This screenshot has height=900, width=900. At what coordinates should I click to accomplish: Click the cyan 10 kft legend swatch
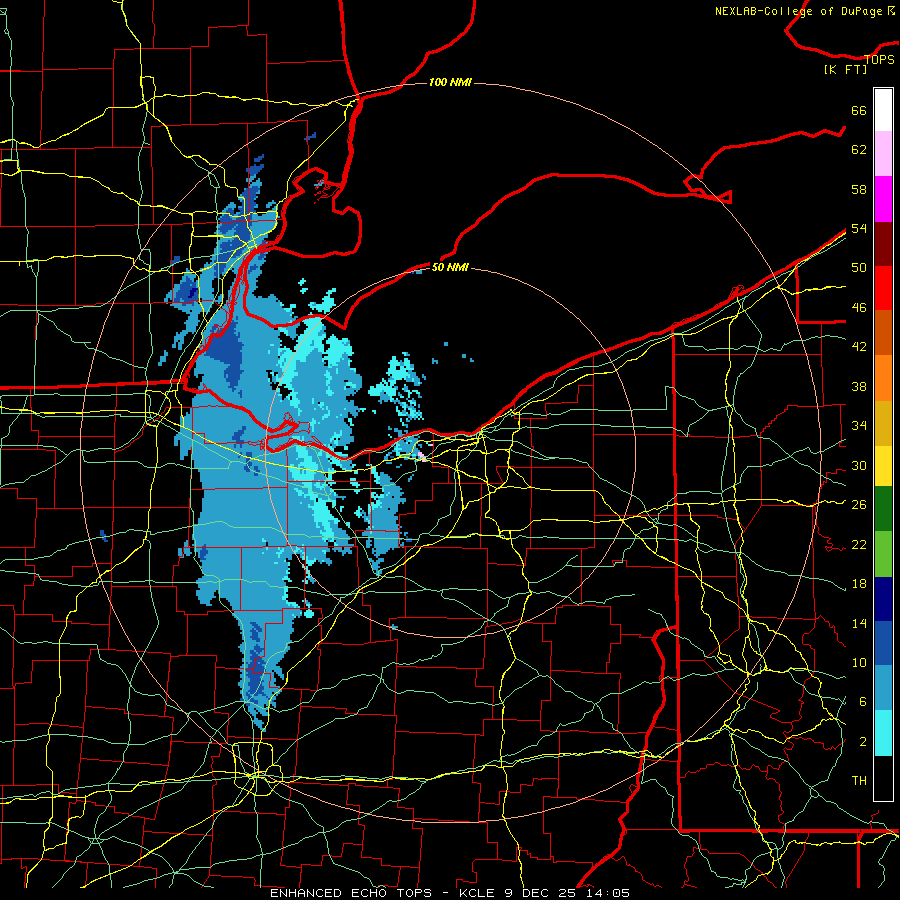[883, 733]
